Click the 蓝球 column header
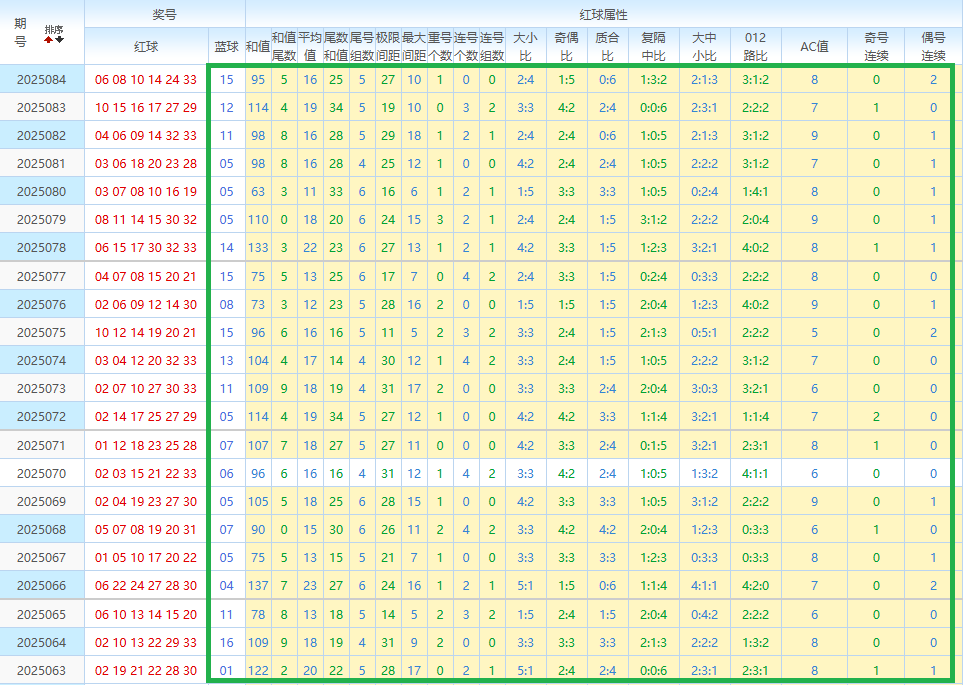 [x=227, y=47]
